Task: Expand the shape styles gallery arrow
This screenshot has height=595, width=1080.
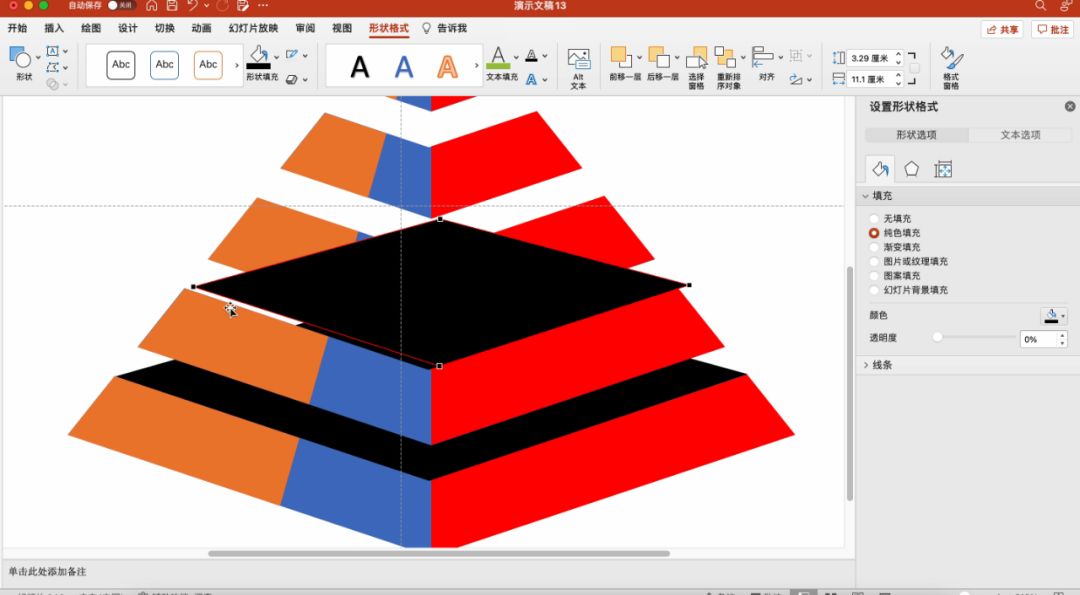Action: 237,65
